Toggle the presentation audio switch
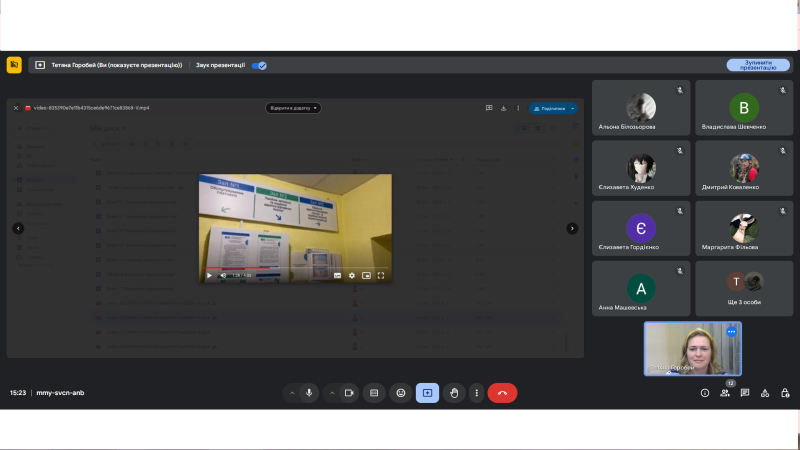This screenshot has width=800, height=450. [259, 65]
